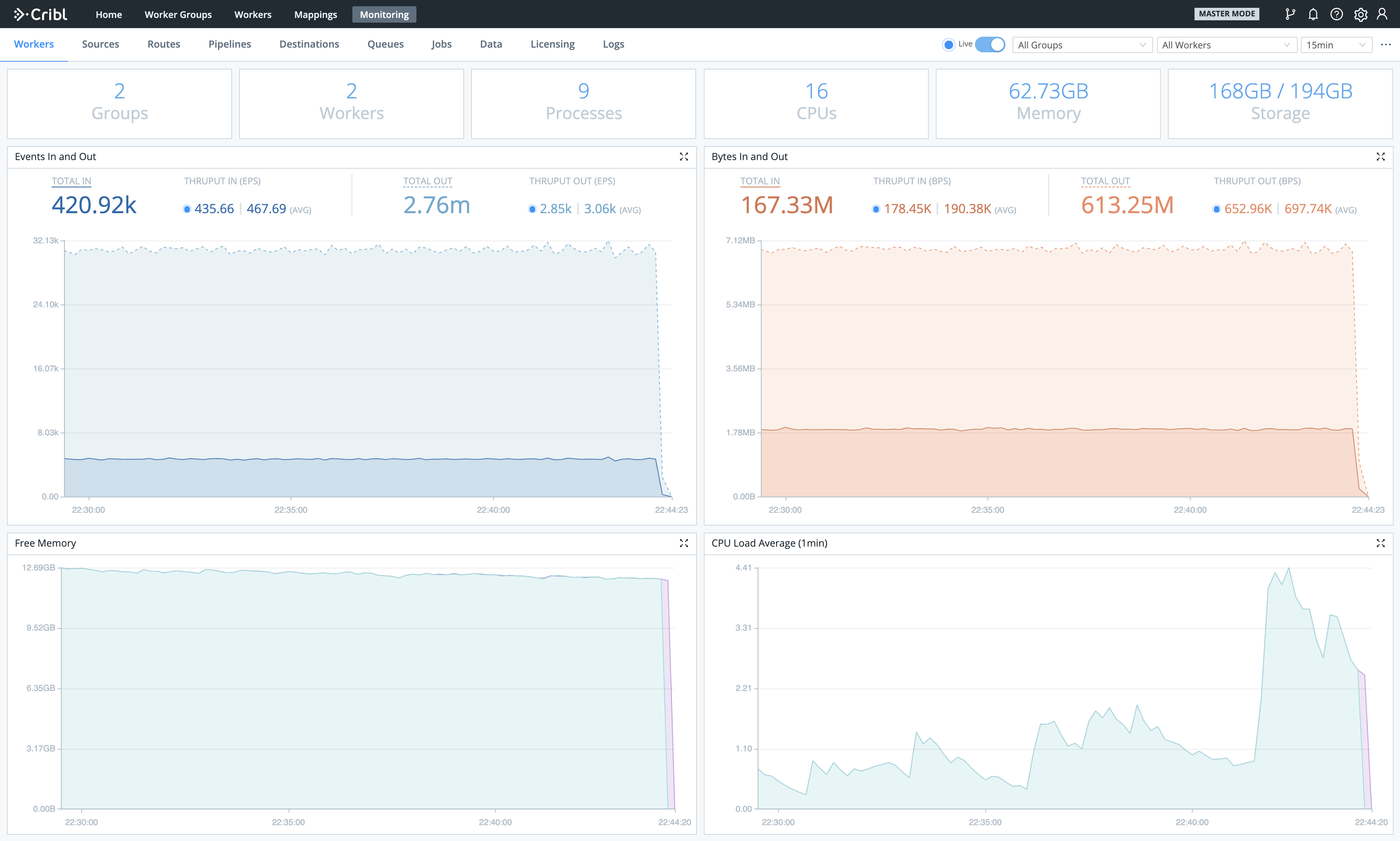1400x841 pixels.
Task: Select the Monitoring menu item
Action: pos(384,14)
